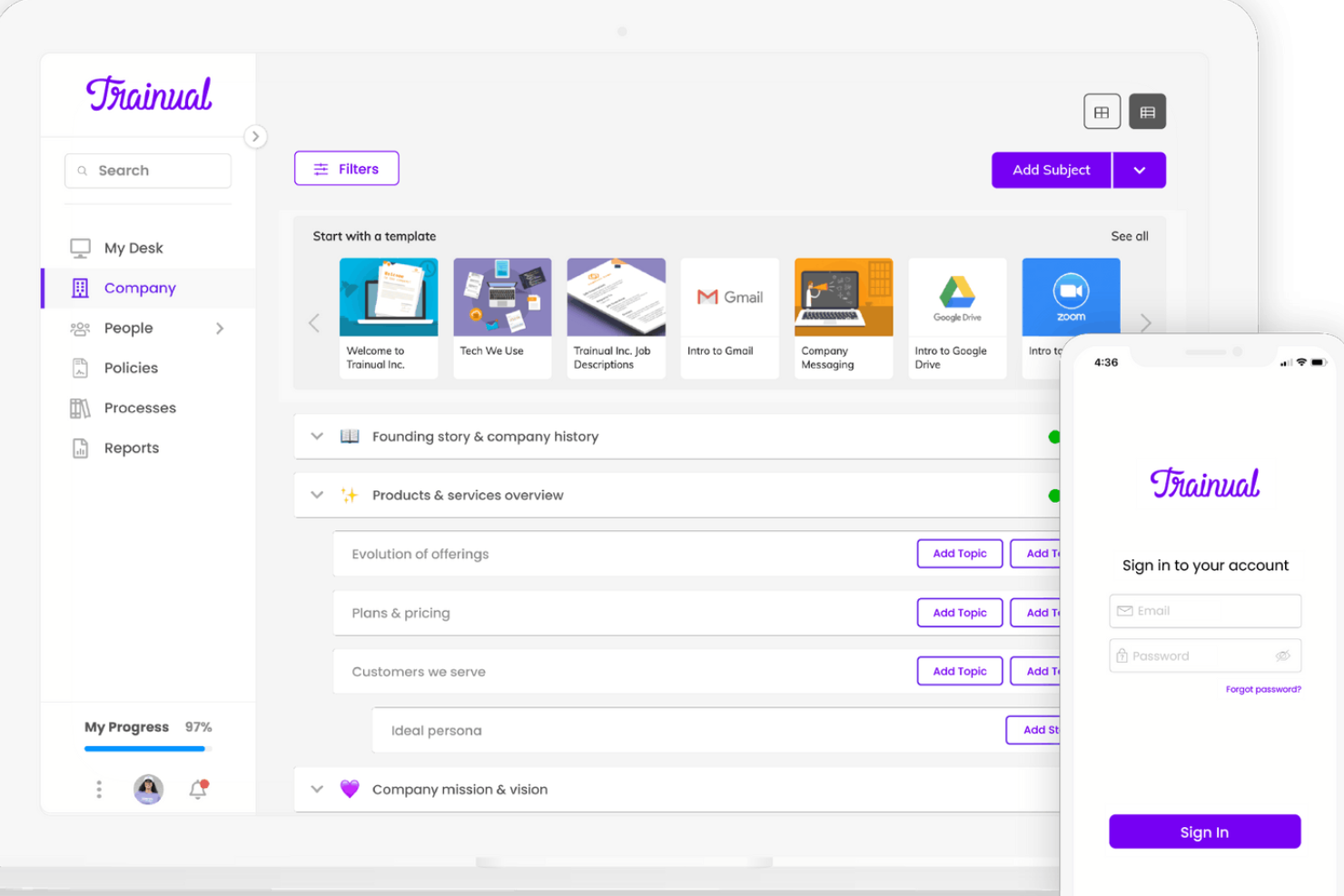Click the Filters icon button

coord(320,168)
